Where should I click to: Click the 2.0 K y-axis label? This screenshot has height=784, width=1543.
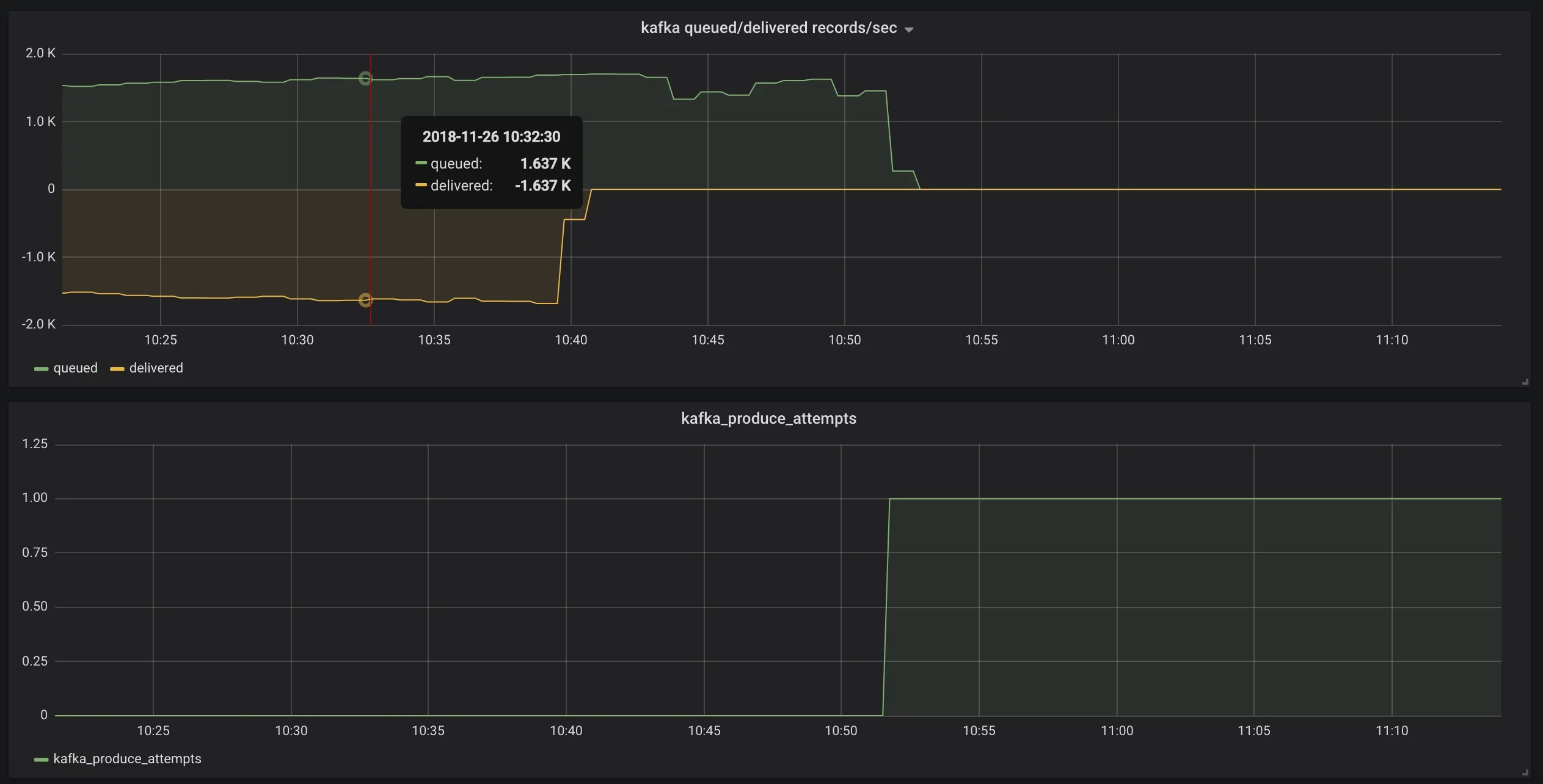(x=40, y=53)
